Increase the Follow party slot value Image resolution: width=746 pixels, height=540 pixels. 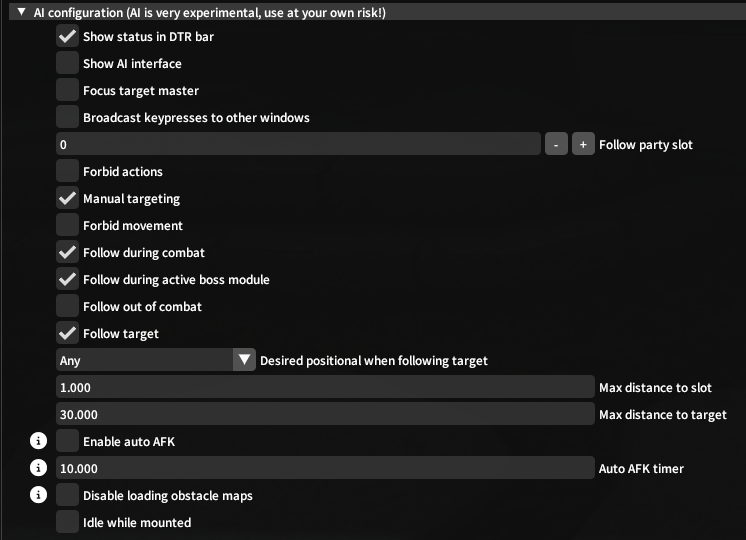[583, 145]
